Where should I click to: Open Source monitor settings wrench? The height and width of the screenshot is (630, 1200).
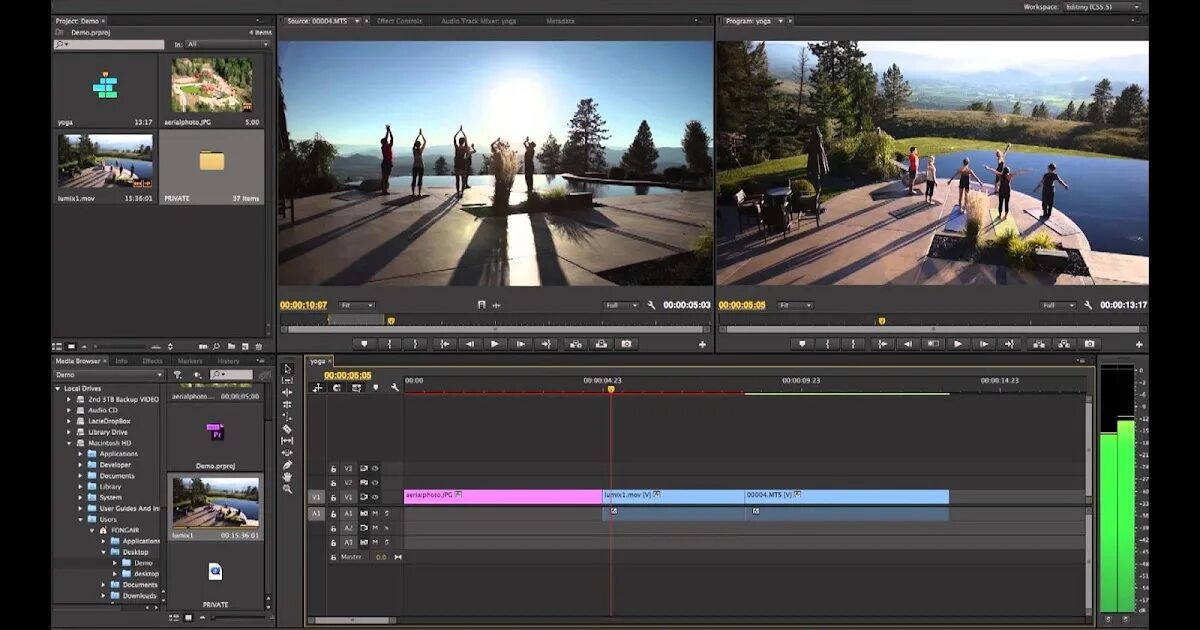click(651, 306)
